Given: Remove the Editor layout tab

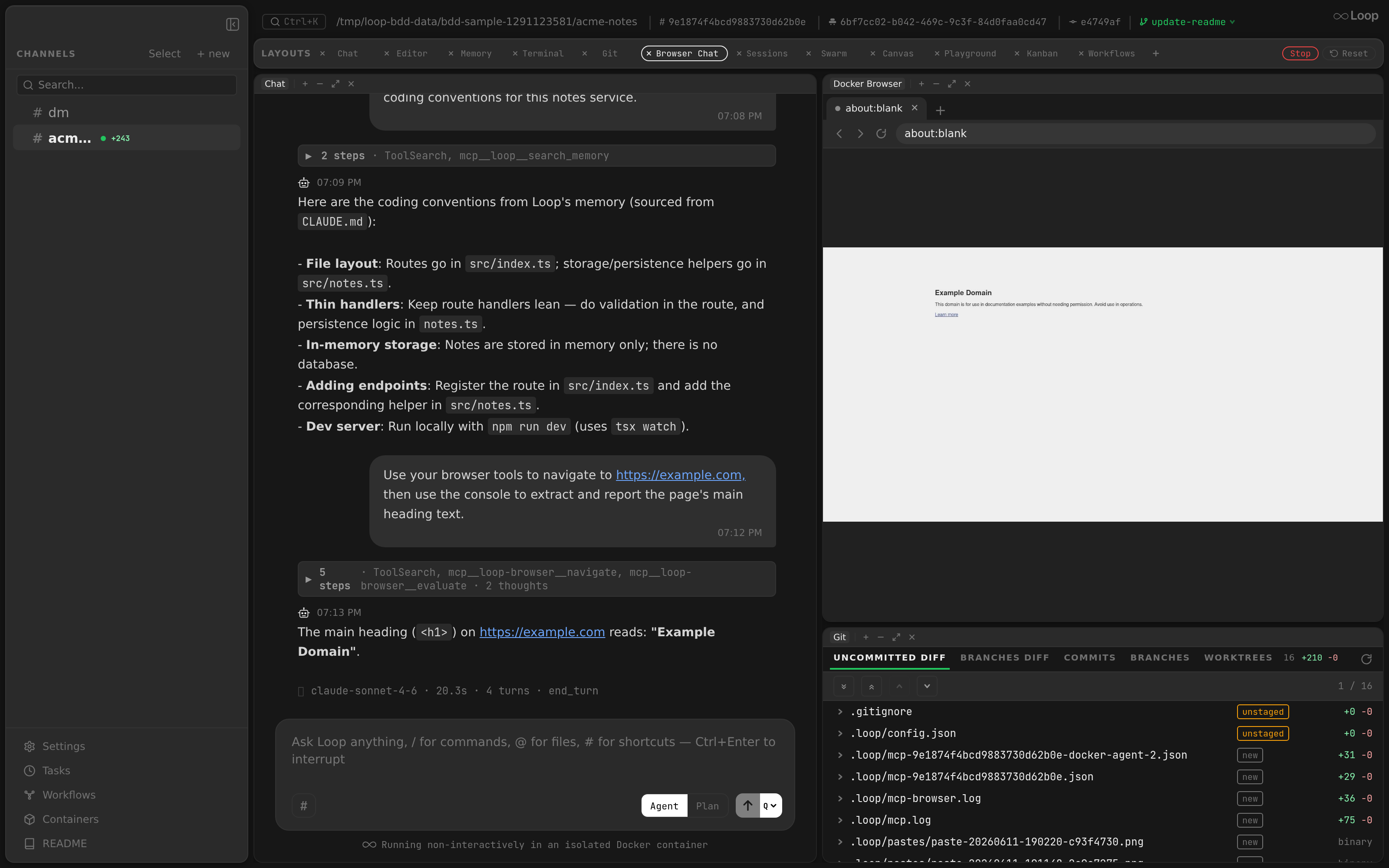Looking at the screenshot, I should (x=386, y=53).
